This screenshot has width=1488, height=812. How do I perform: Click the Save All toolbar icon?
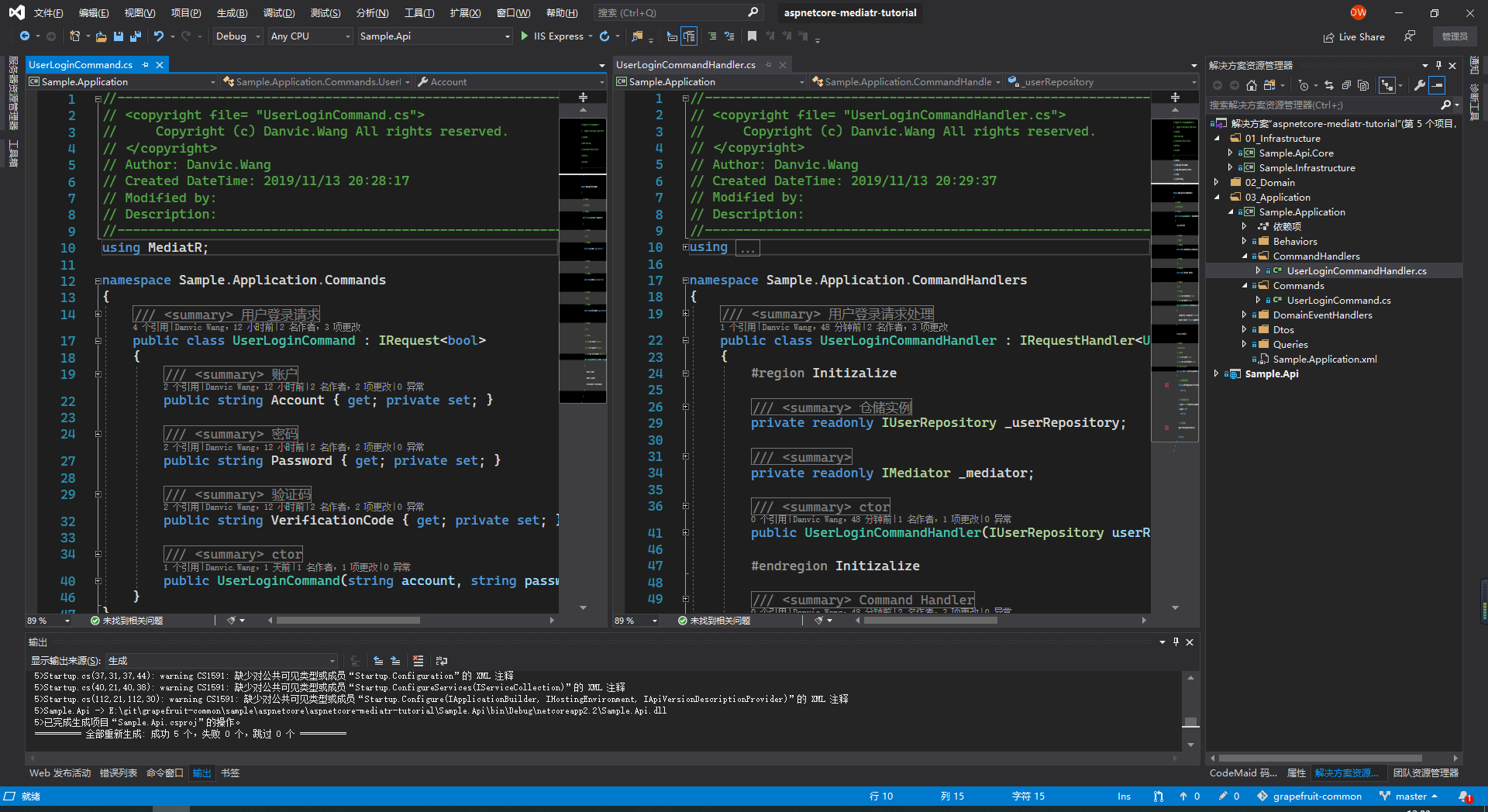(136, 36)
